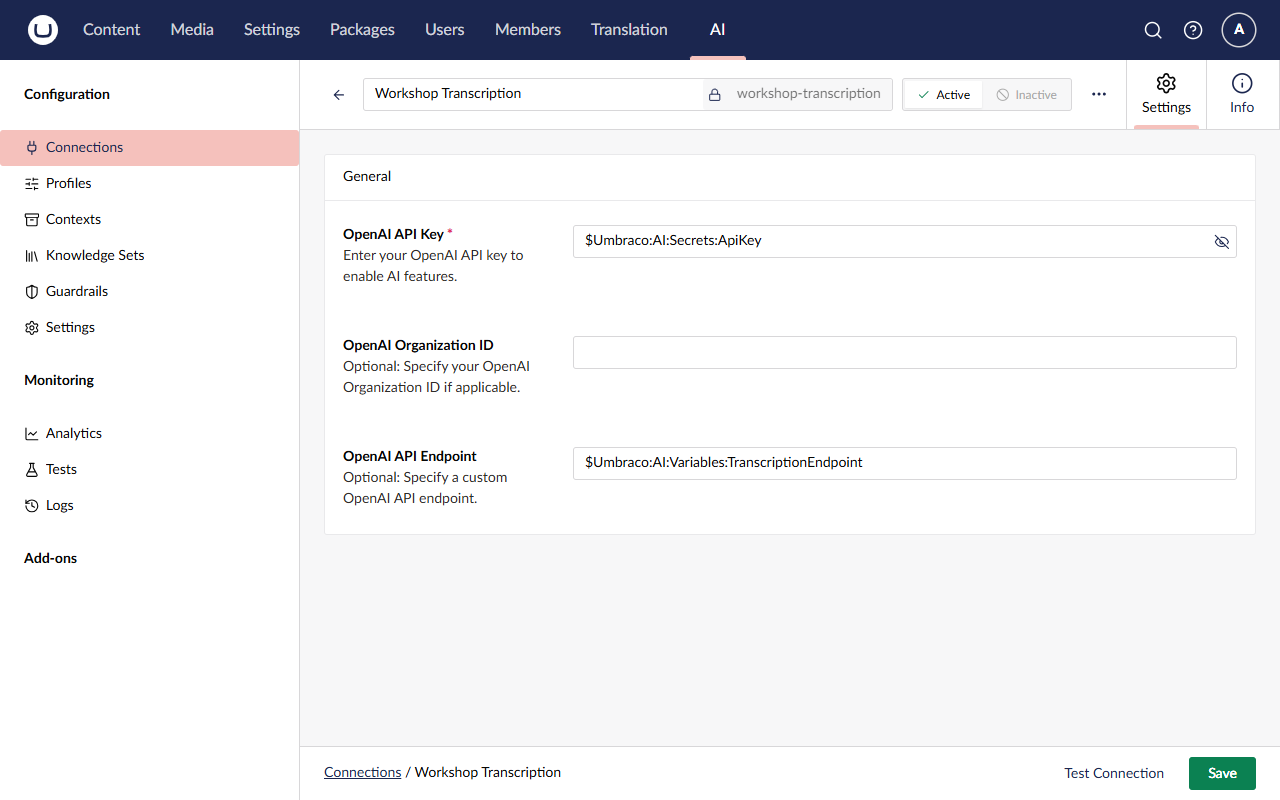Open the top navigation Settings section

[272, 30]
